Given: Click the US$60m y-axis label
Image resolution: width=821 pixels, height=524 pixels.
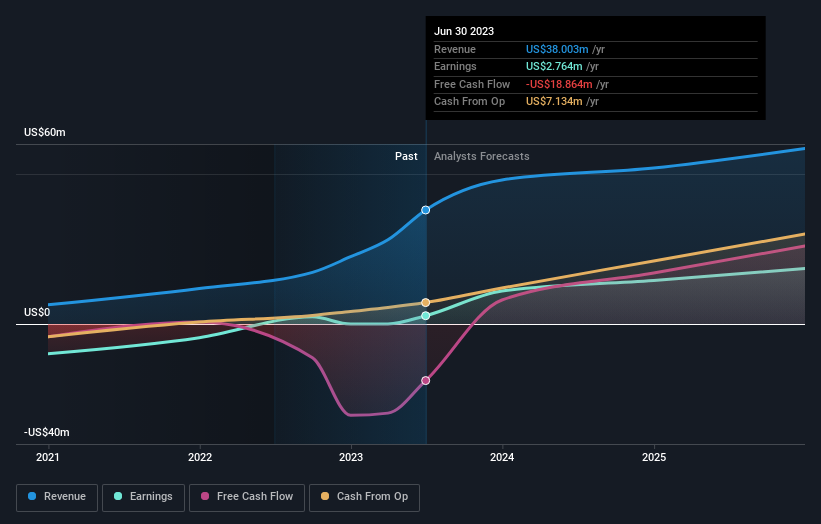Looking at the screenshot, I should click(x=45, y=132).
